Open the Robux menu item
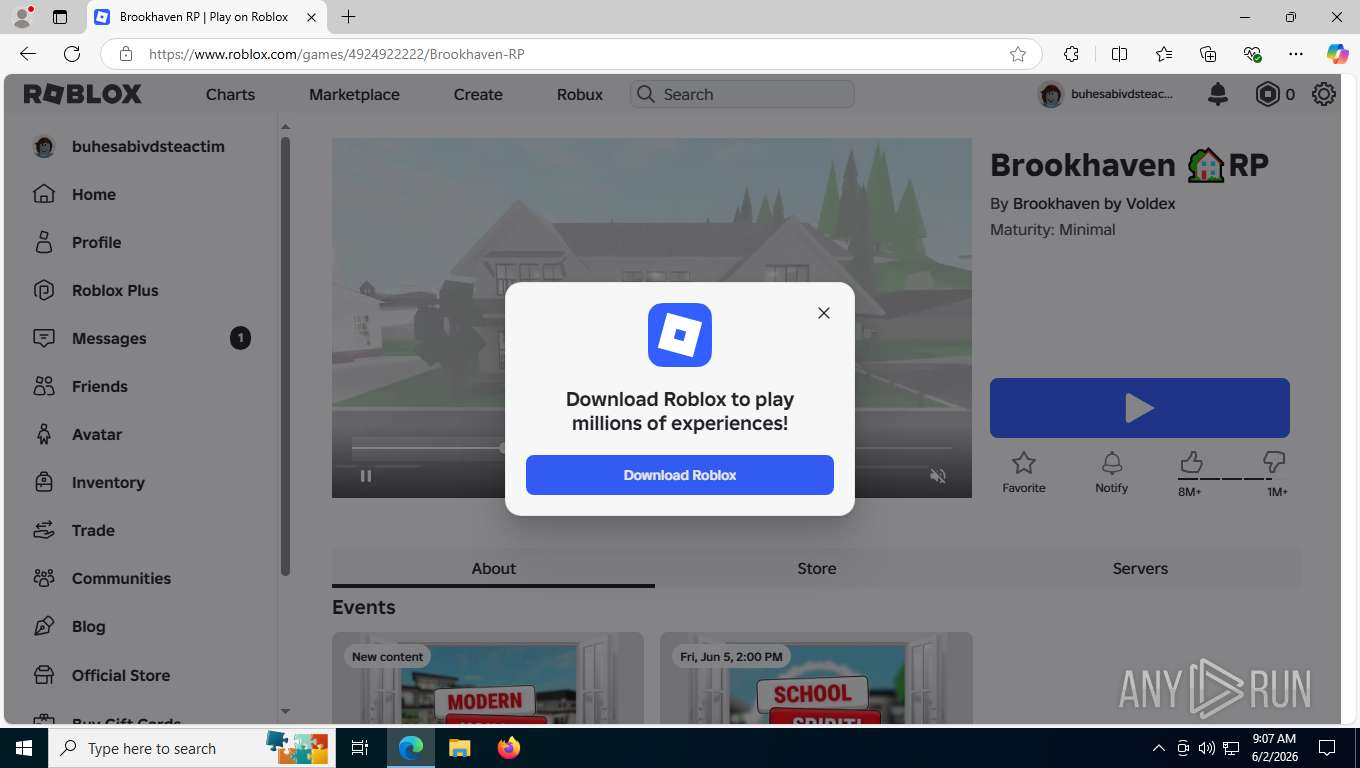The image size is (1360, 768). pyautogui.click(x=580, y=94)
